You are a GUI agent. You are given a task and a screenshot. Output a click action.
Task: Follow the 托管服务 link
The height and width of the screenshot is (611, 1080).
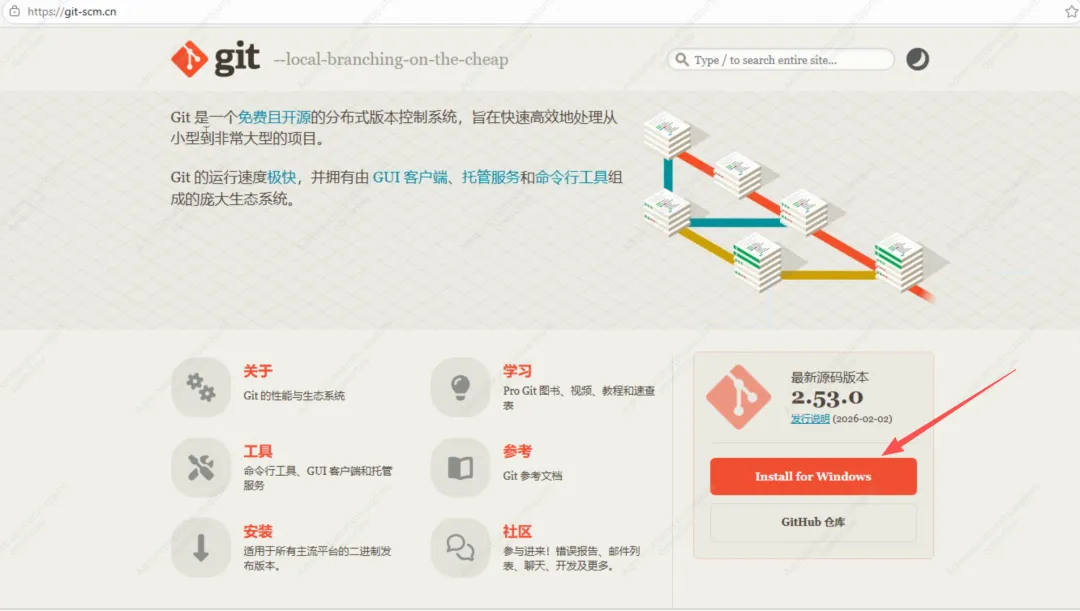point(490,177)
